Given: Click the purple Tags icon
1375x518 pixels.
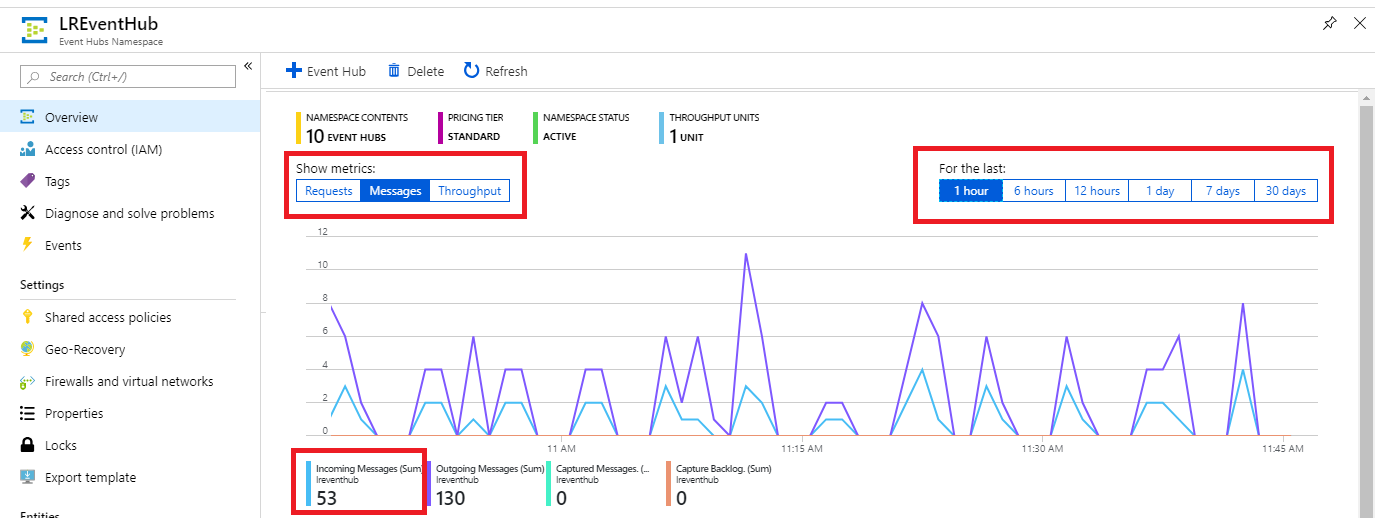Looking at the screenshot, I should click(27, 182).
